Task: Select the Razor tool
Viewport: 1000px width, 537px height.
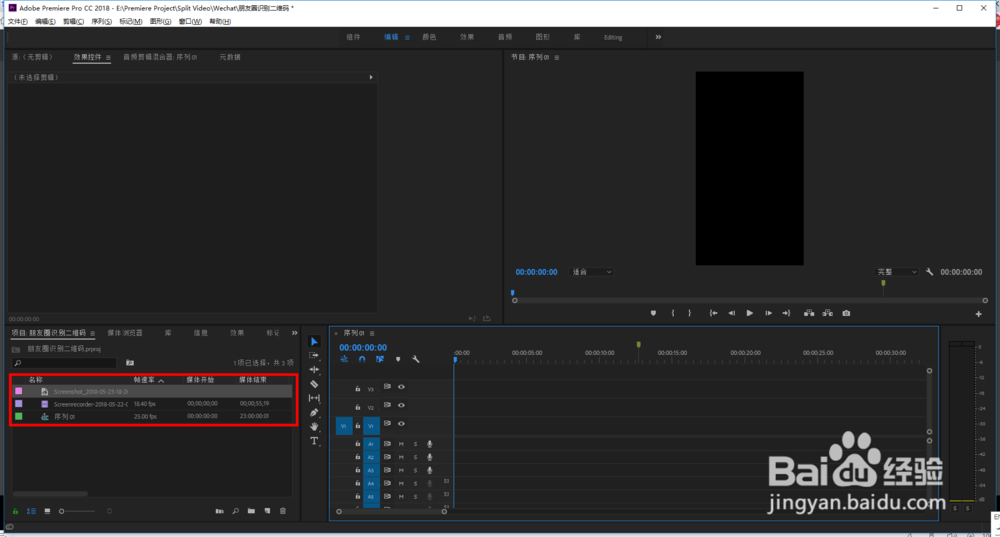Action: click(314, 384)
